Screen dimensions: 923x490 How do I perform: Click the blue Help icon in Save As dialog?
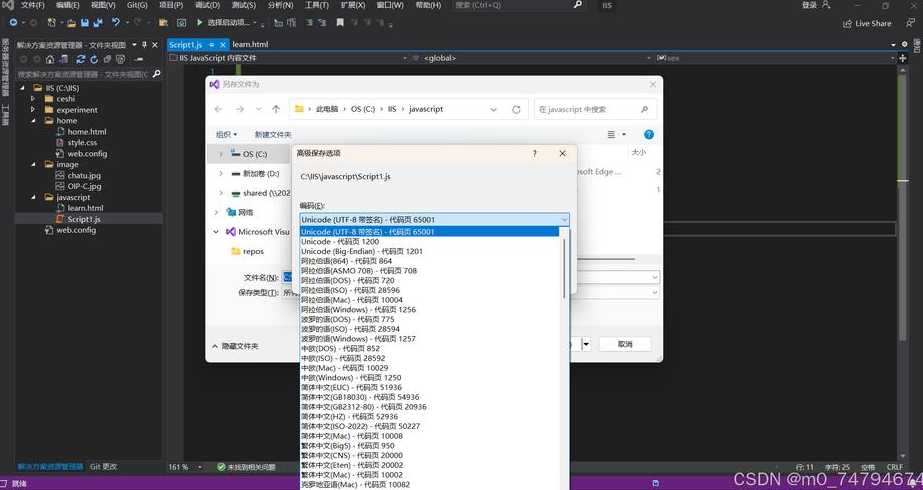click(x=649, y=134)
